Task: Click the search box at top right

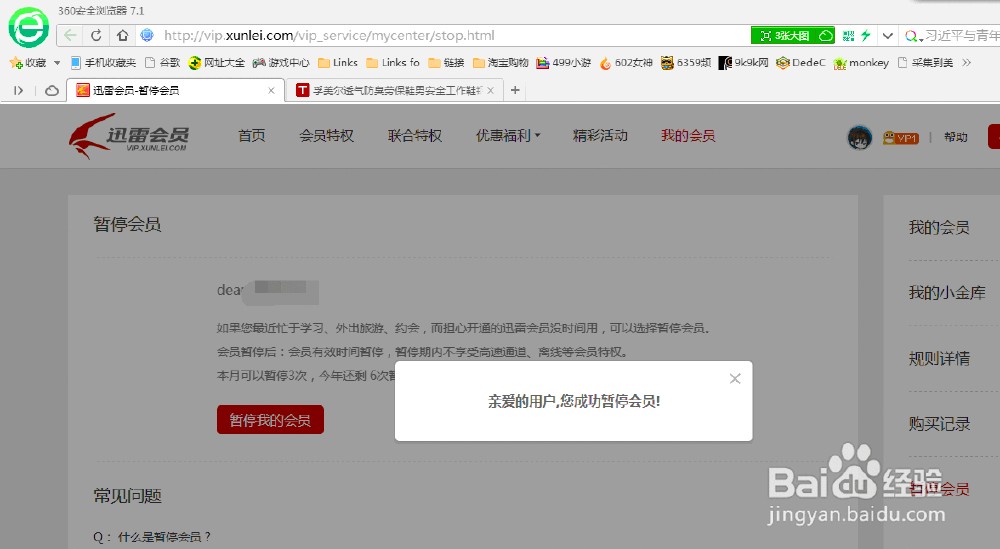Action: [962, 36]
